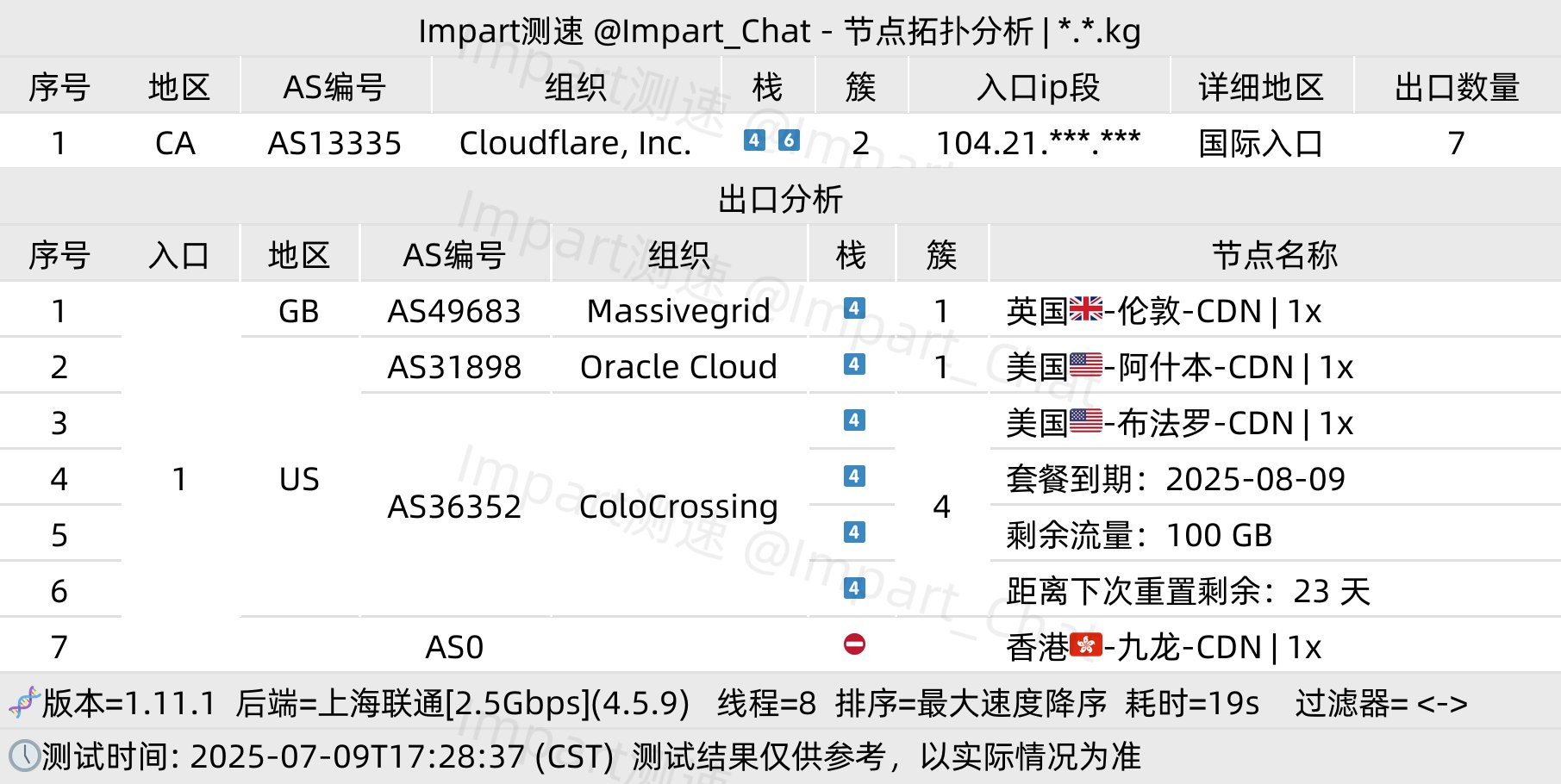The width and height of the screenshot is (1561, 784).
Task: Select the AS13335 entry cell
Action: coord(334,143)
